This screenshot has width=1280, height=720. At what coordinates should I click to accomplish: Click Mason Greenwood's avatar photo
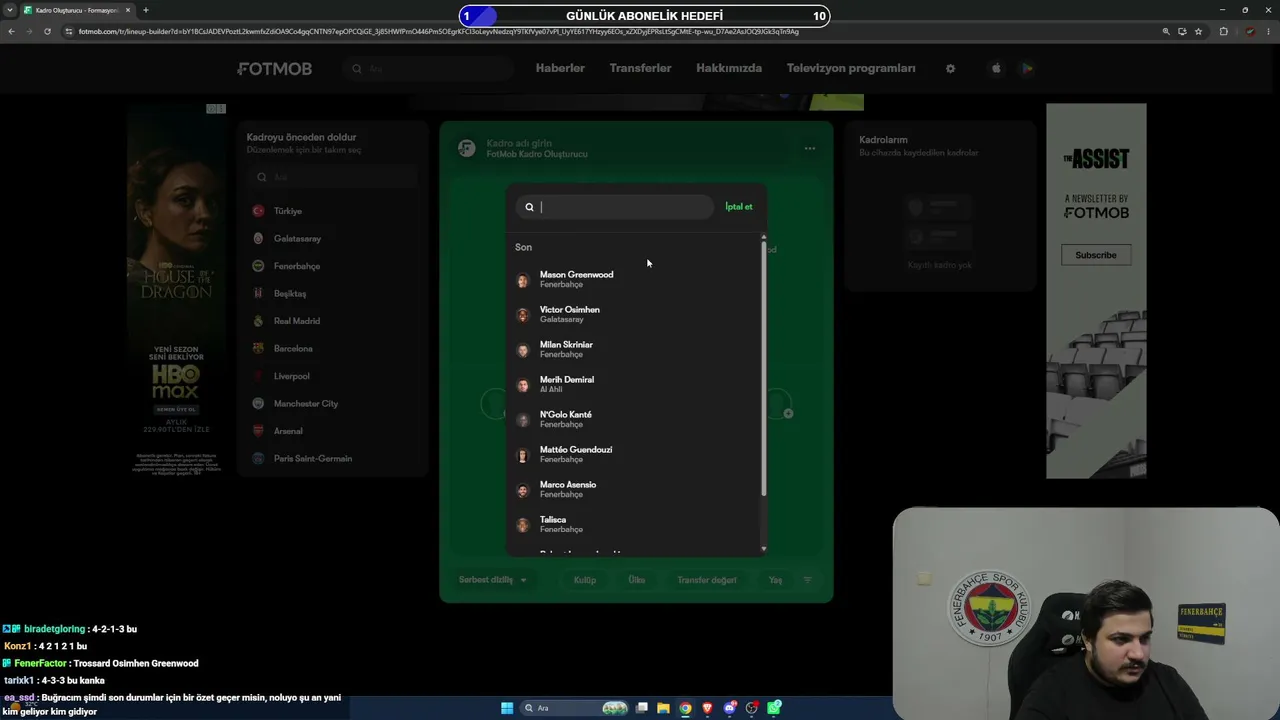pos(522,280)
